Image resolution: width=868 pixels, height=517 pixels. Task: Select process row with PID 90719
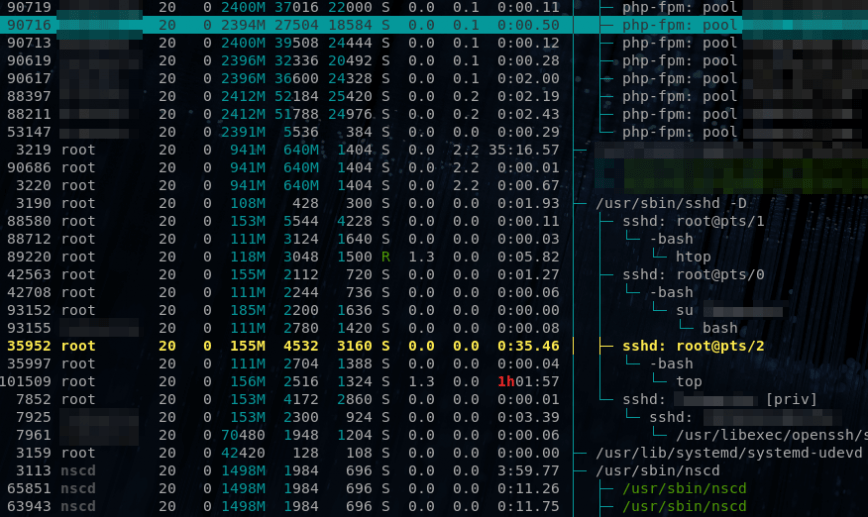(434, 7)
